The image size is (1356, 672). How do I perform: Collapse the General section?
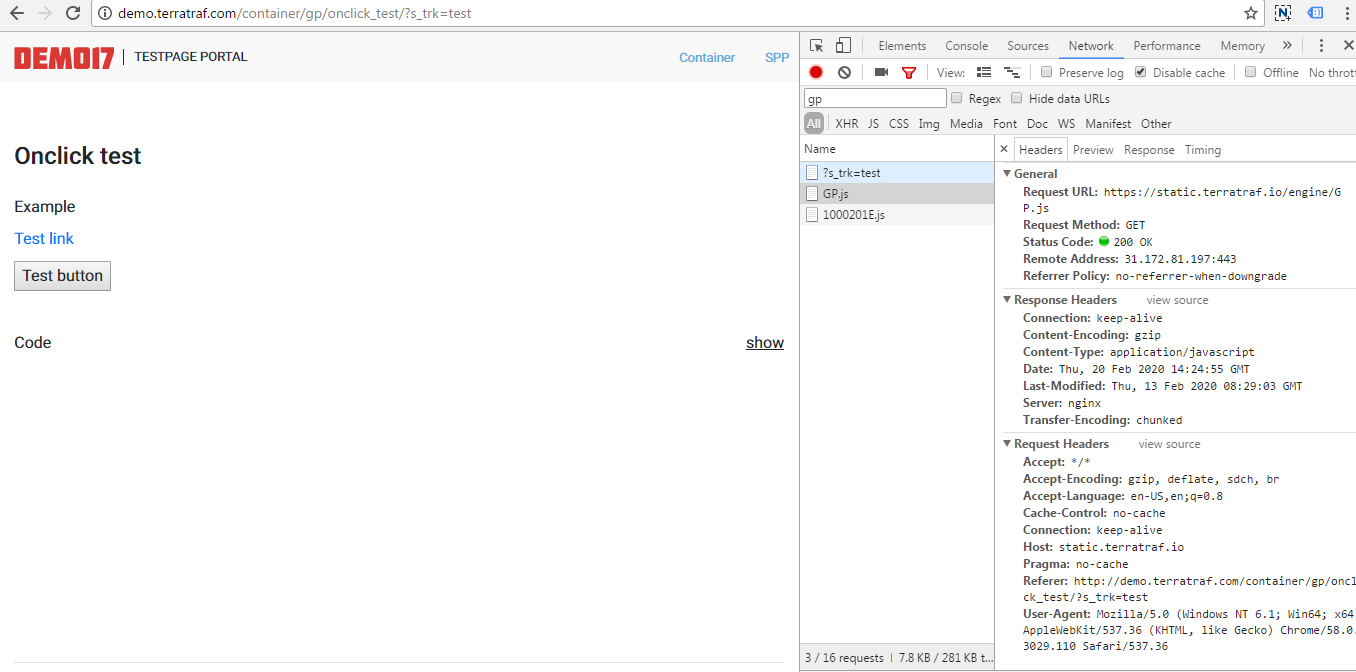tap(1007, 174)
